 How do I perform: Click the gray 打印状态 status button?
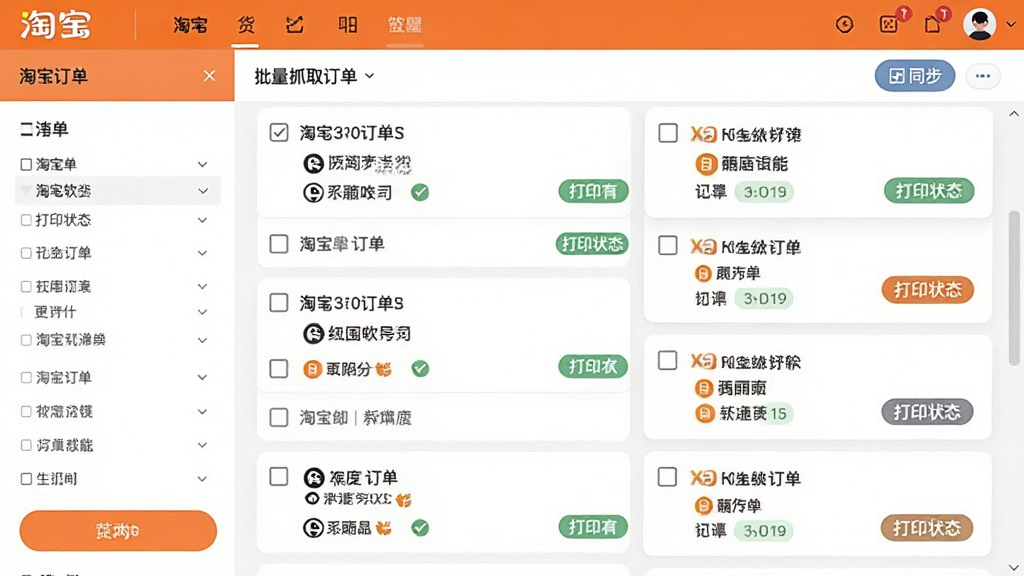pyautogui.click(x=927, y=412)
